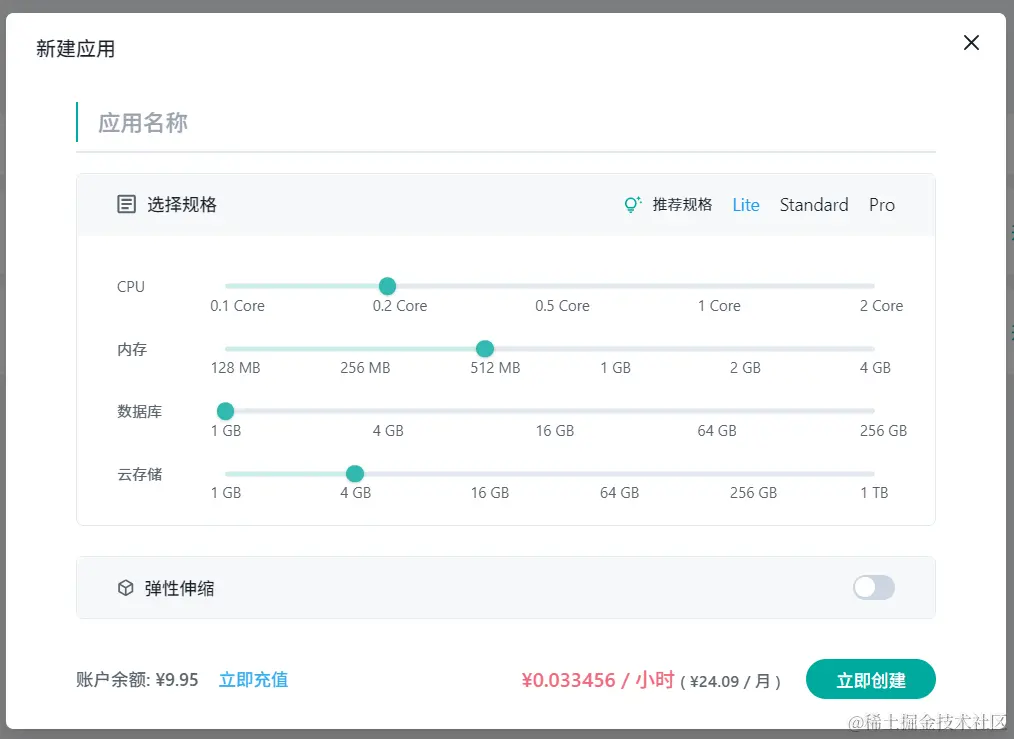The width and height of the screenshot is (1014, 739).
Task: Switch to the Pro spec tab
Action: click(881, 204)
